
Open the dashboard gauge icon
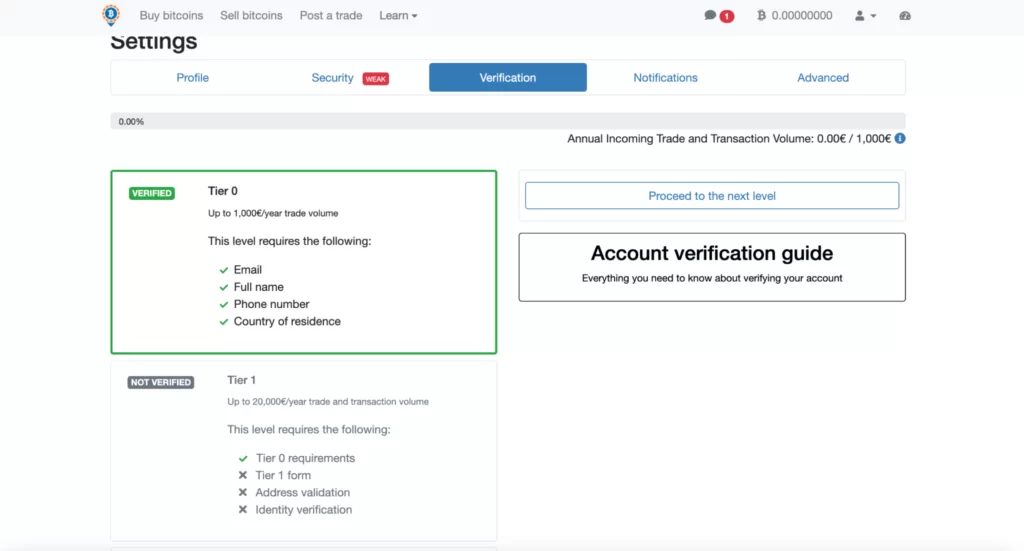(904, 16)
